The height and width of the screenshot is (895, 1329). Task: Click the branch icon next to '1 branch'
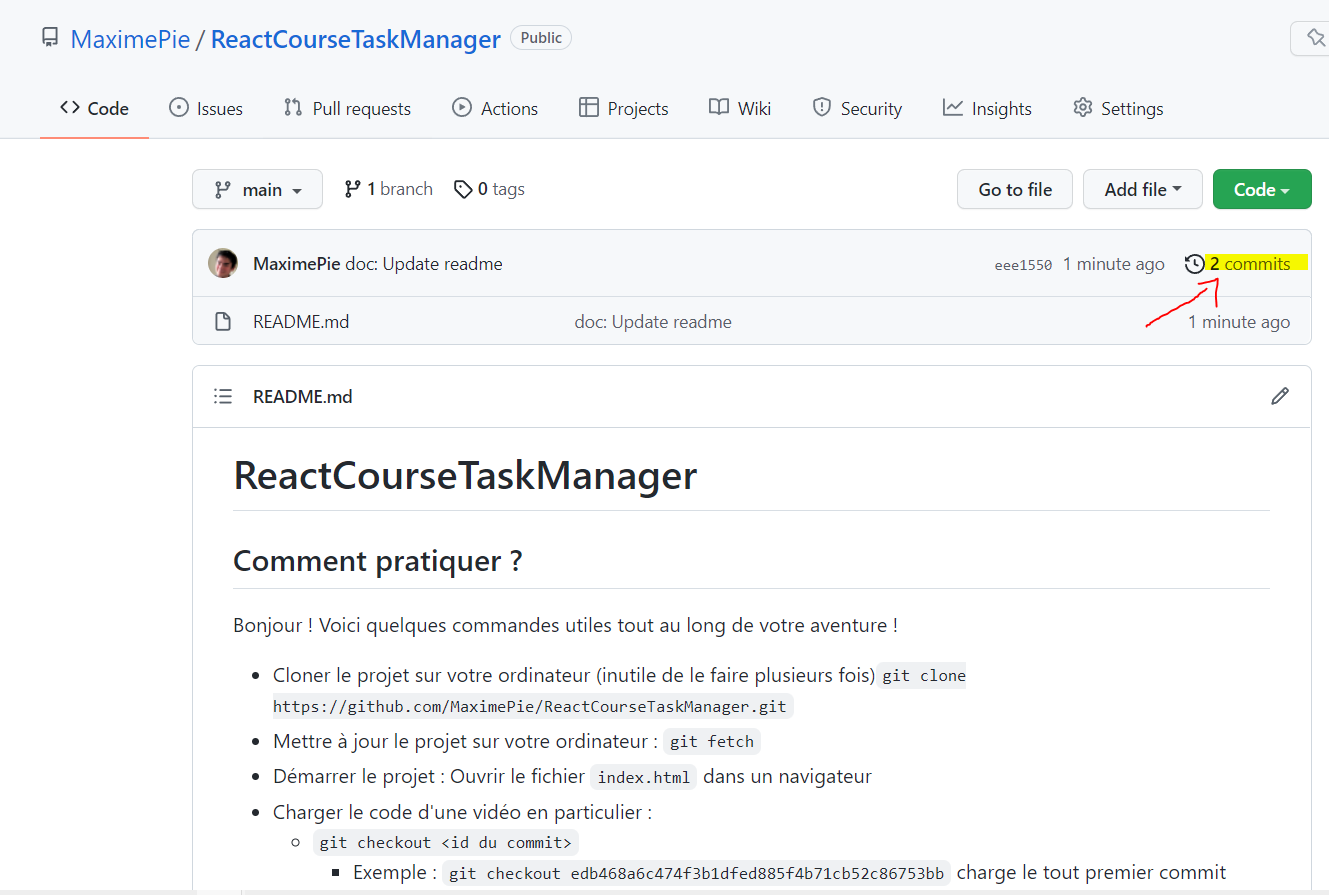352,188
